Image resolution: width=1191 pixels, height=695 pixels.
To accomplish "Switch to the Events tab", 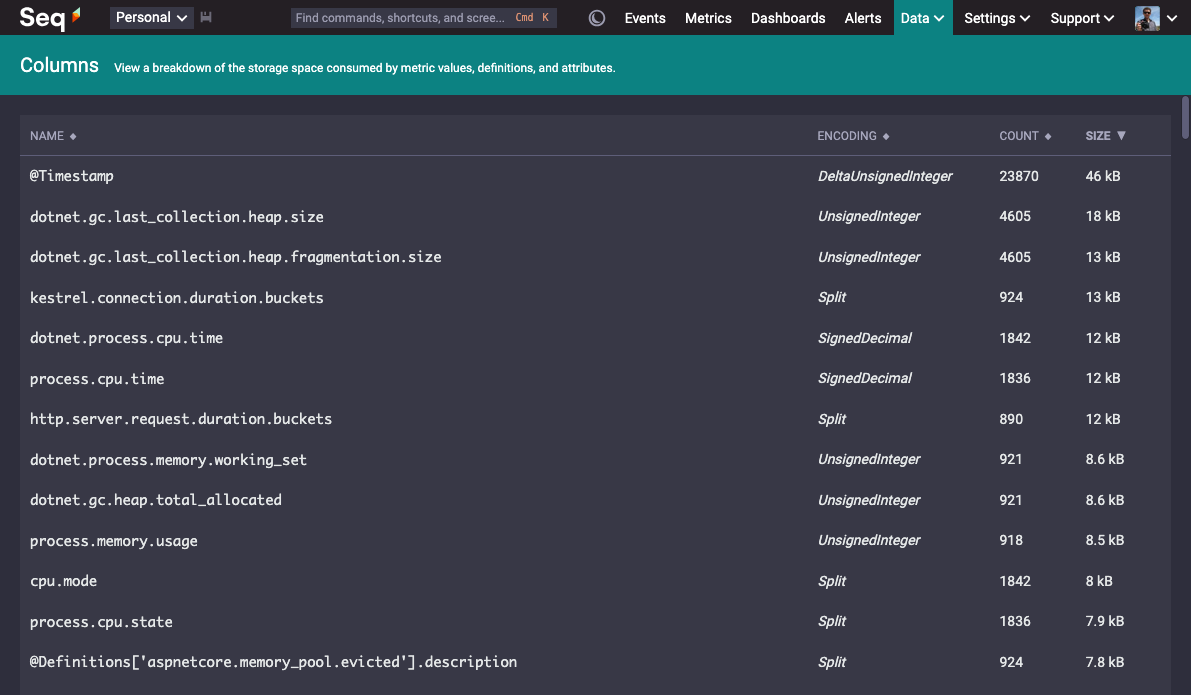I will [644, 17].
